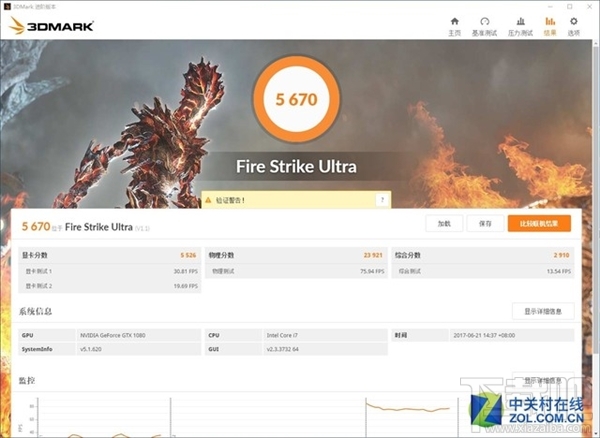Image resolution: width=600 pixels, height=438 pixels.
Task: Open the 选项 options gear tab
Action: [x=574, y=27]
